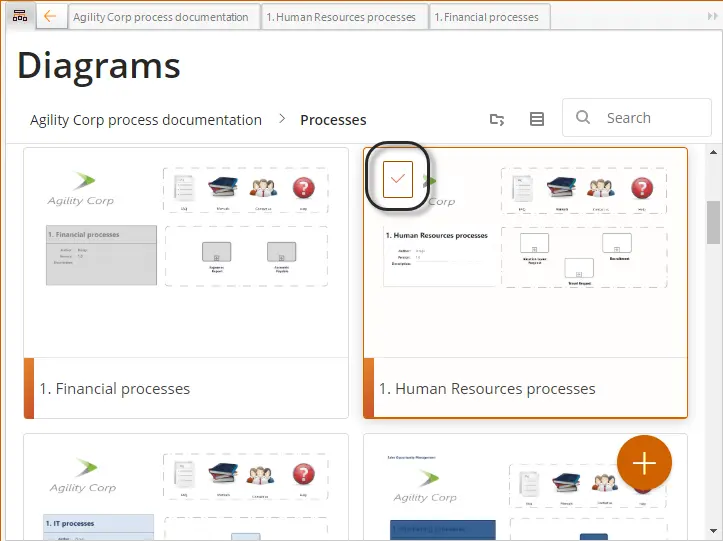Expand hidden tabs with double-arrow
723x541 pixels.
coord(712,17)
